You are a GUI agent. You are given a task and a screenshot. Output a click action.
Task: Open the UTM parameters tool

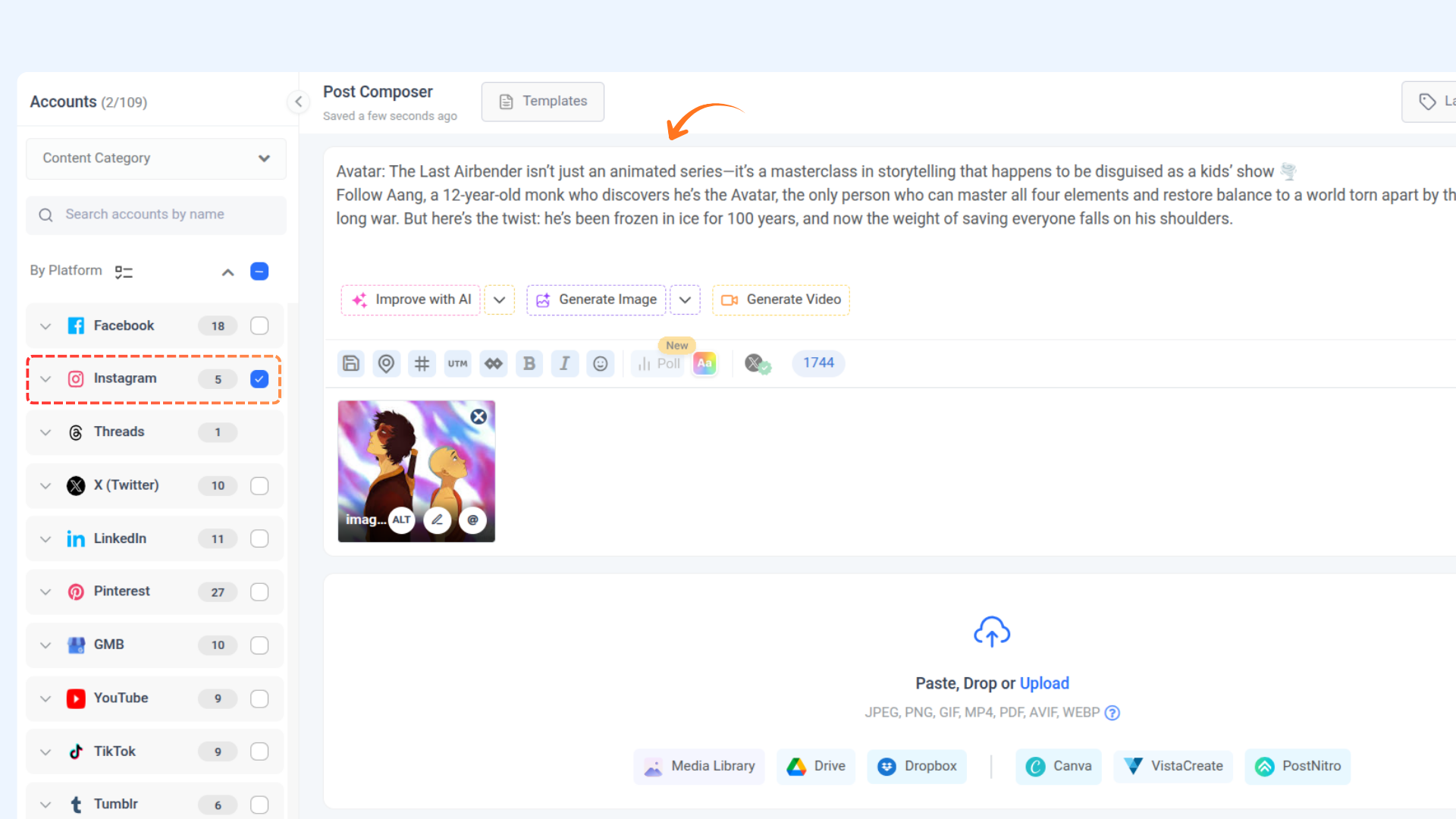coord(457,363)
